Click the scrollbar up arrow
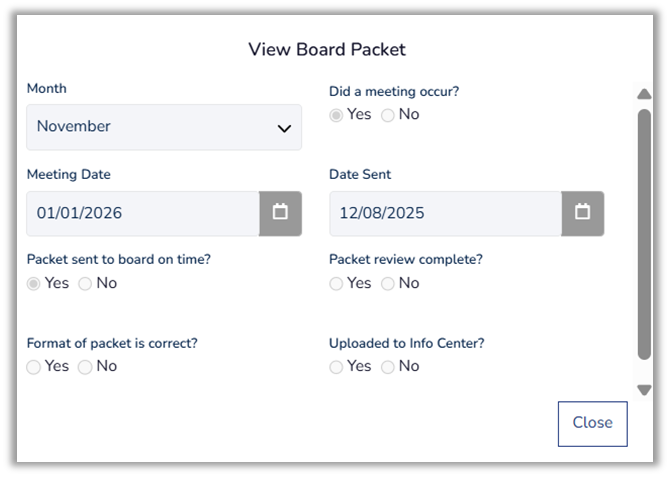The height and width of the screenshot is (477, 670). (x=644, y=94)
